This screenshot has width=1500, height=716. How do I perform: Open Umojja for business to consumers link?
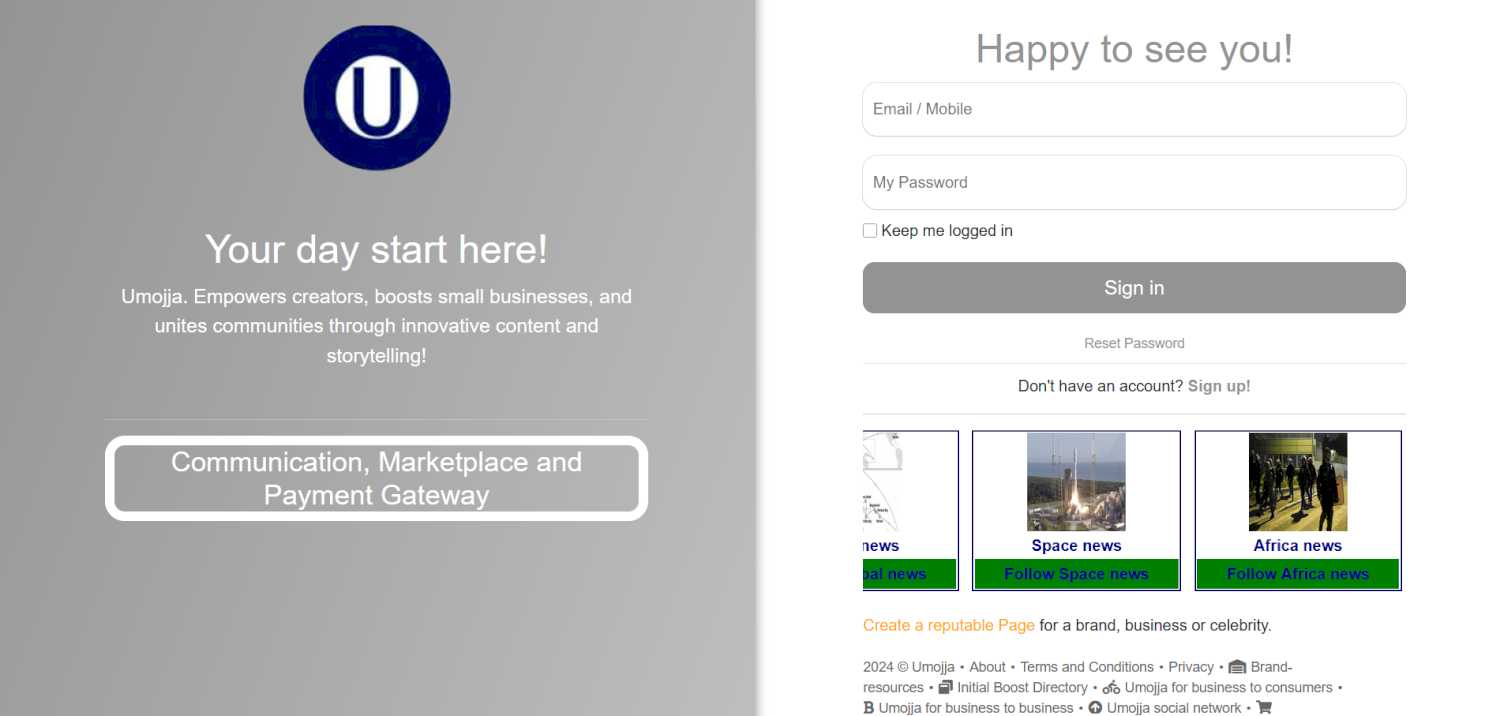point(1228,688)
